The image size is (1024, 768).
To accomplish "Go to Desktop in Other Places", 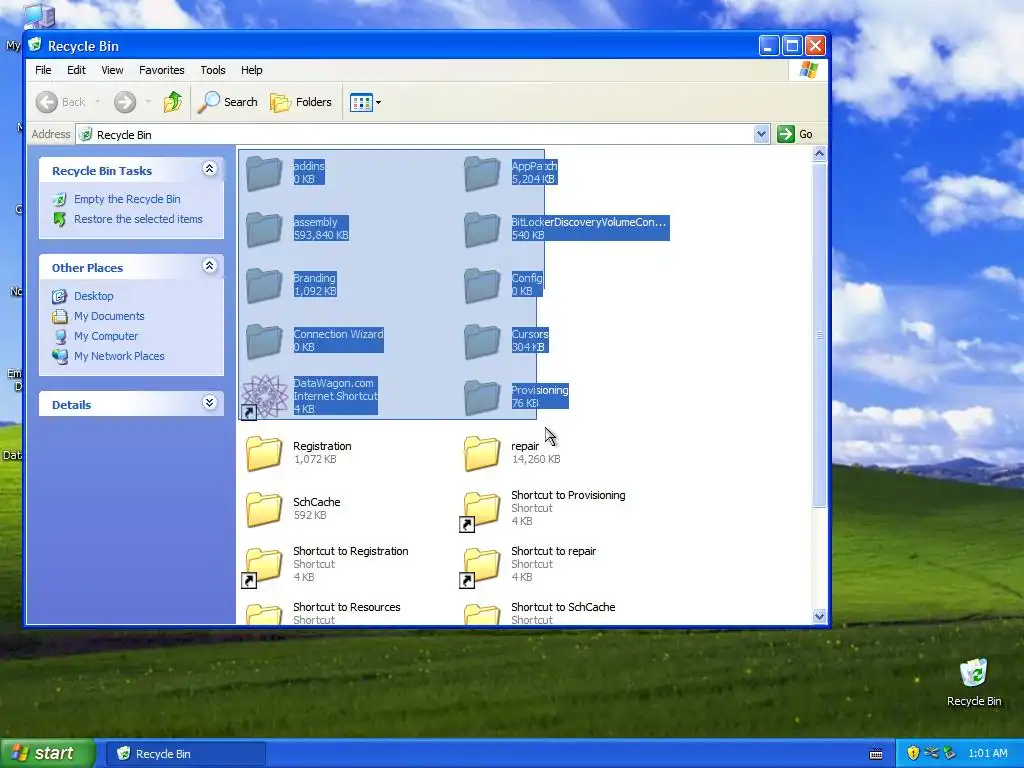I will (93, 296).
